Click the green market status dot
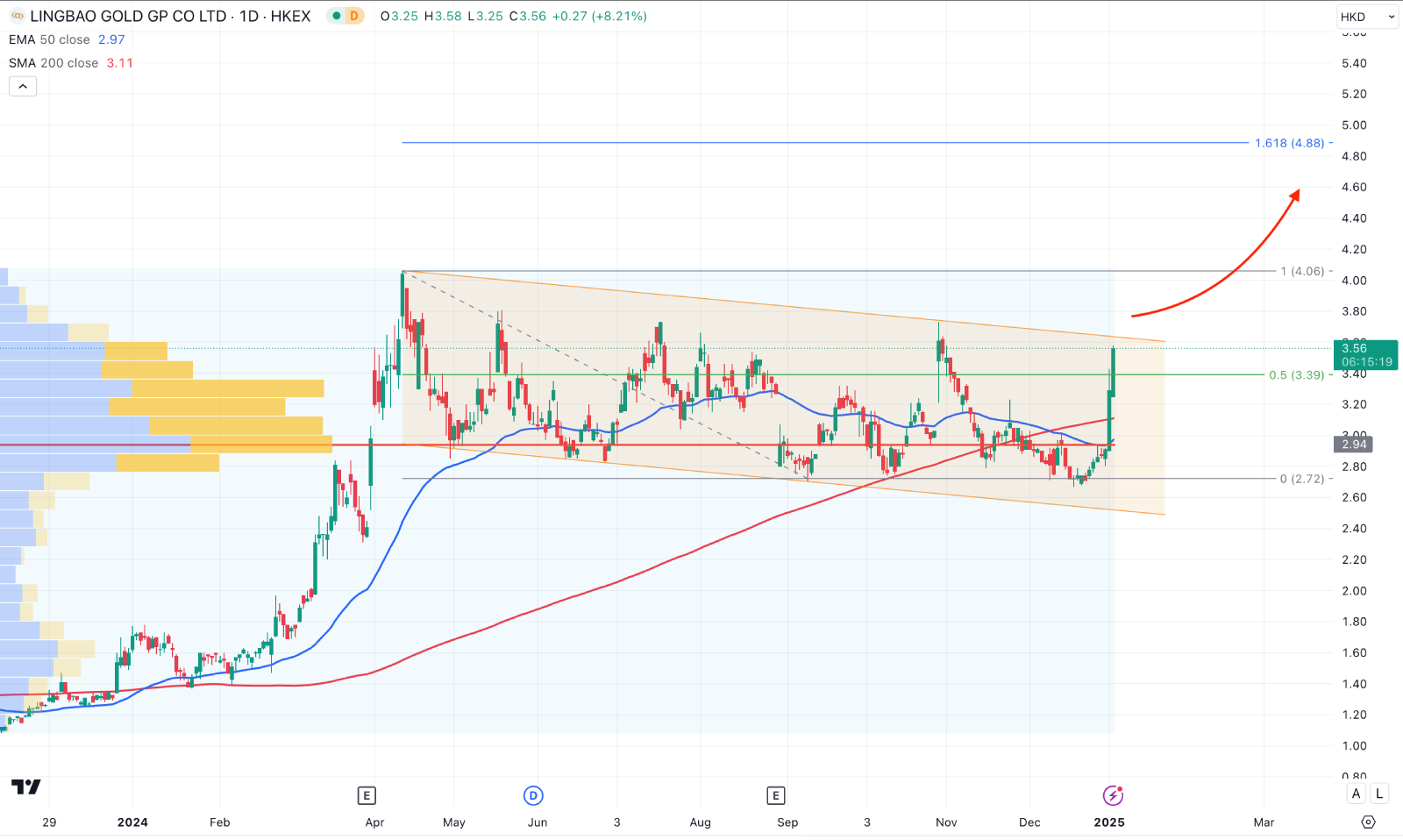 336,16
